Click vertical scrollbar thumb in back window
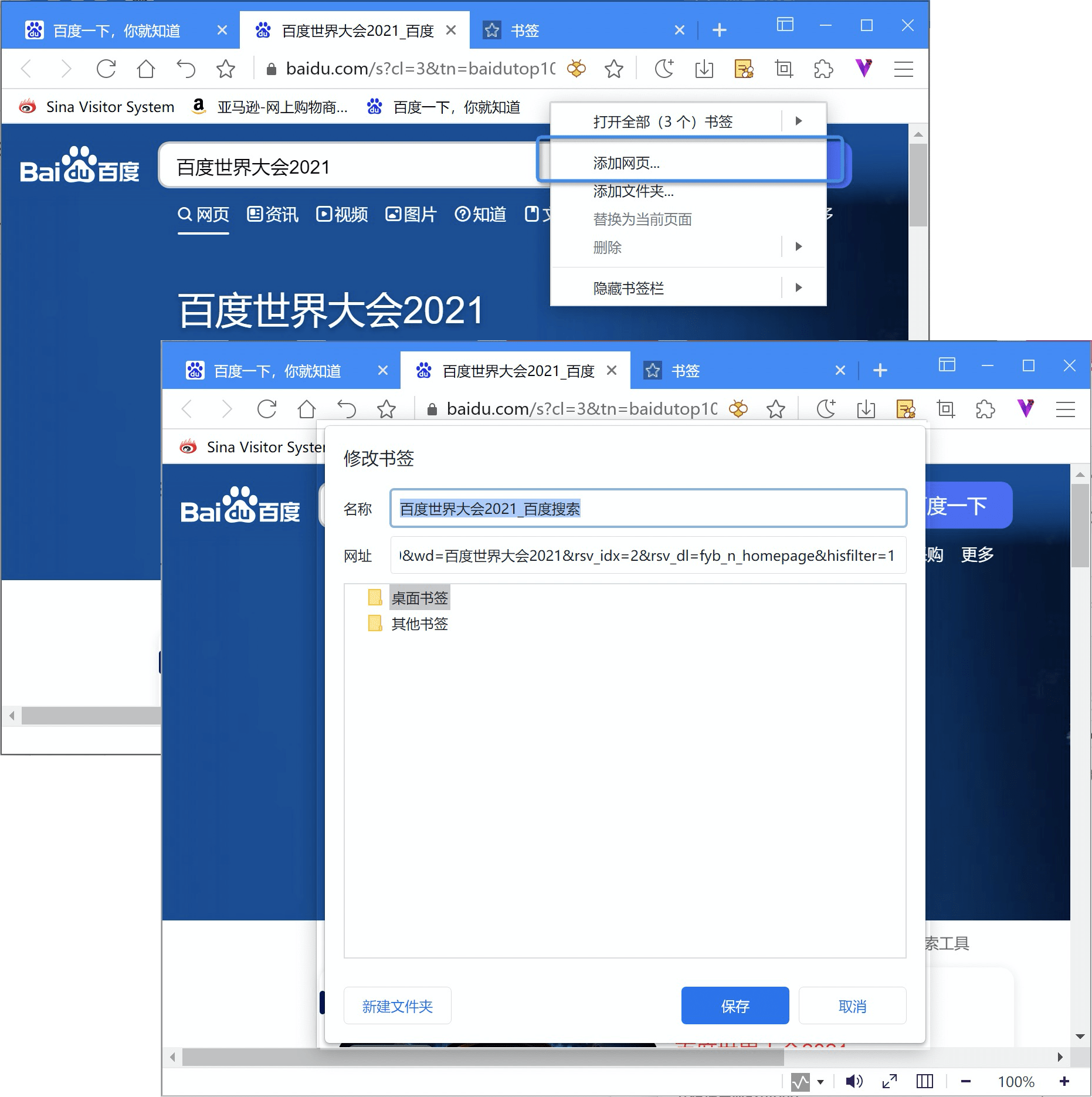The height and width of the screenshot is (1097, 1092). click(918, 185)
